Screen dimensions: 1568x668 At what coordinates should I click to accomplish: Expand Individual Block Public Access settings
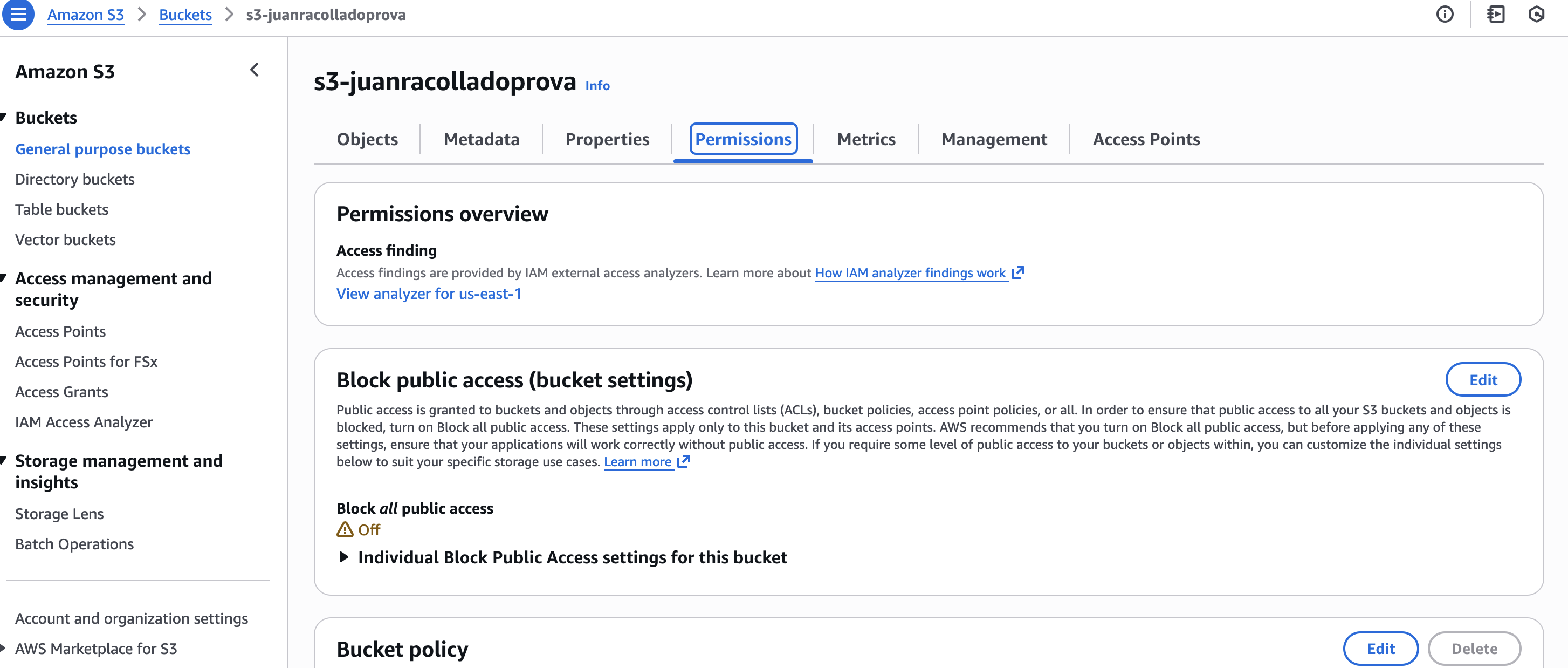pos(344,557)
